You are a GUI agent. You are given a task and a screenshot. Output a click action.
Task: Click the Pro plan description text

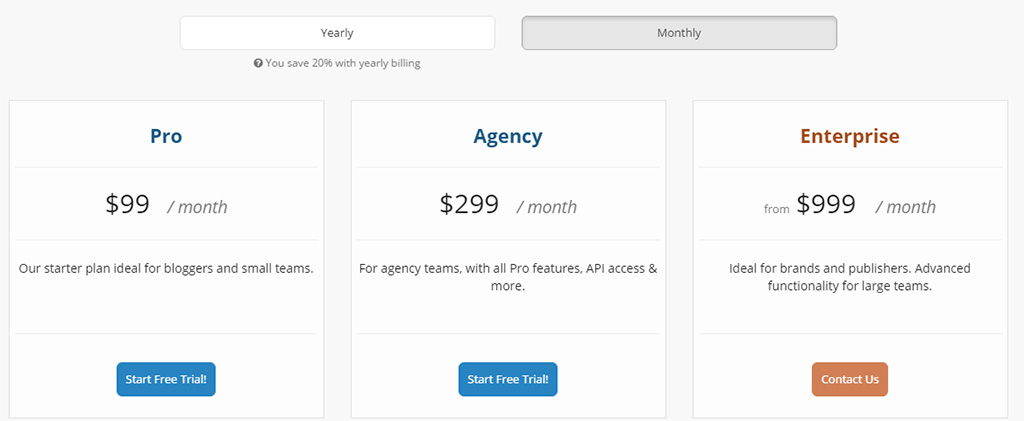166,268
